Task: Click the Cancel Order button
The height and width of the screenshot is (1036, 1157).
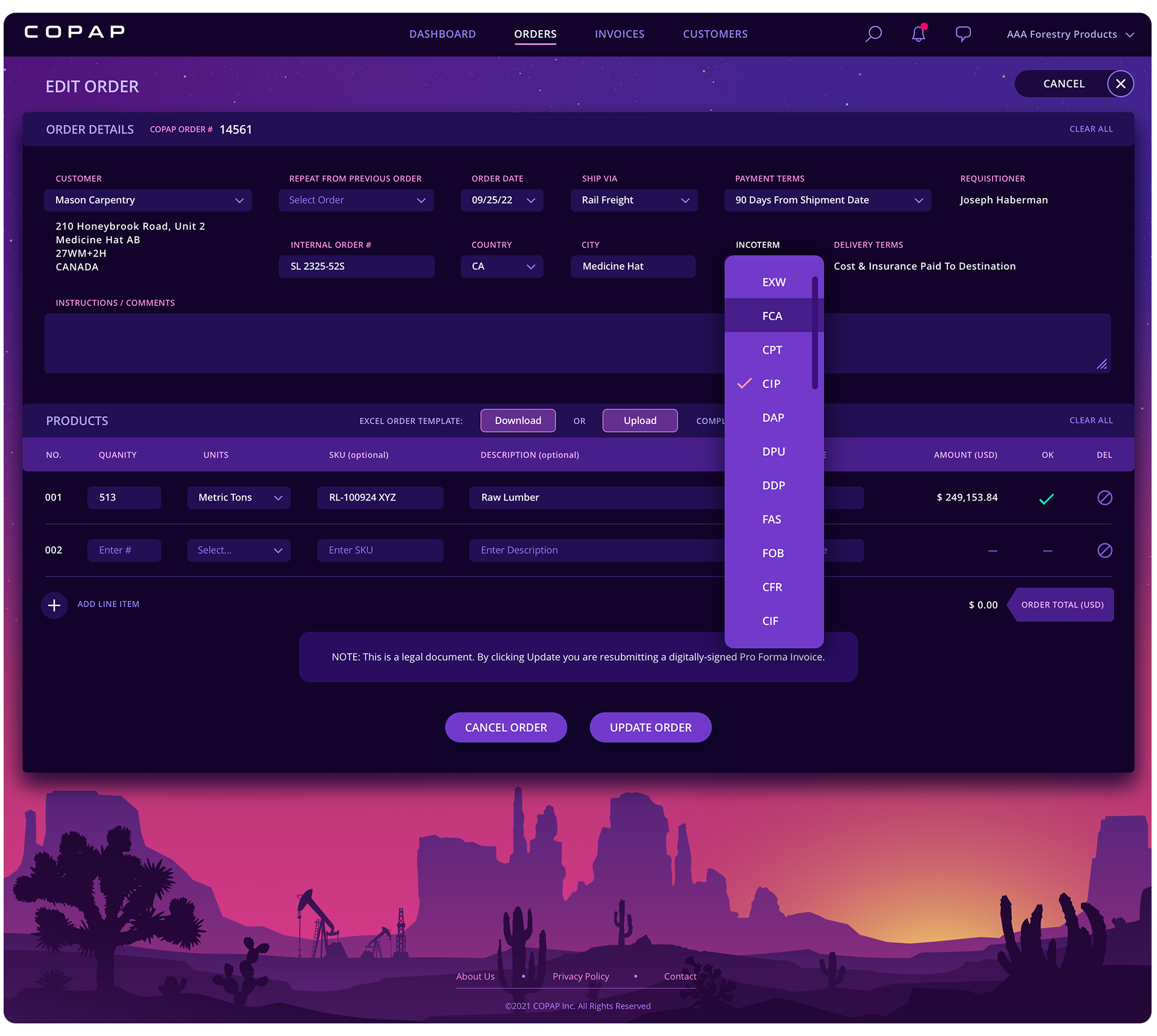Action: [x=506, y=728]
